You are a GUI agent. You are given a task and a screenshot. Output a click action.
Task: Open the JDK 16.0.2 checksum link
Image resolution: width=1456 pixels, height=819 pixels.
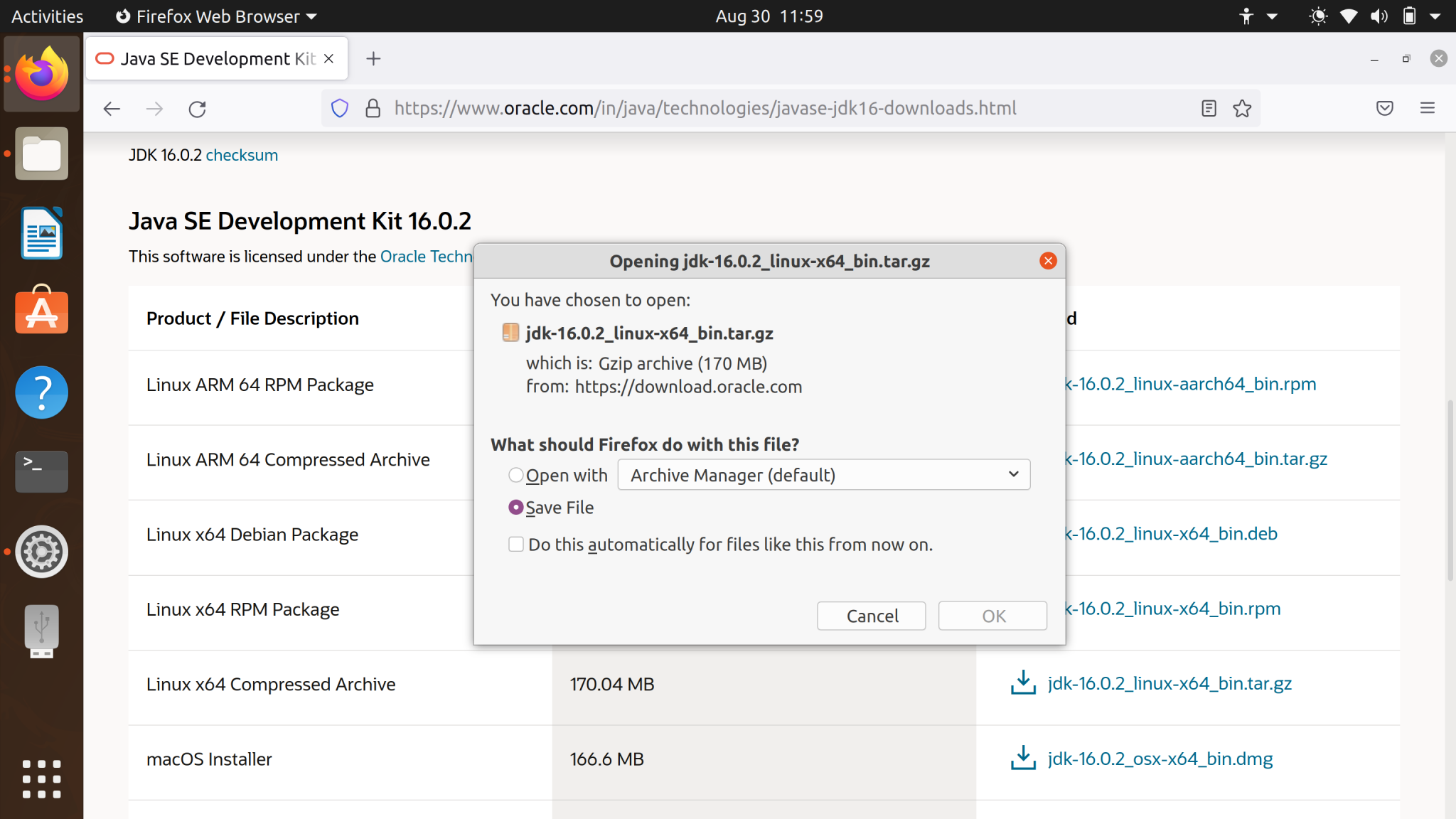tap(241, 155)
